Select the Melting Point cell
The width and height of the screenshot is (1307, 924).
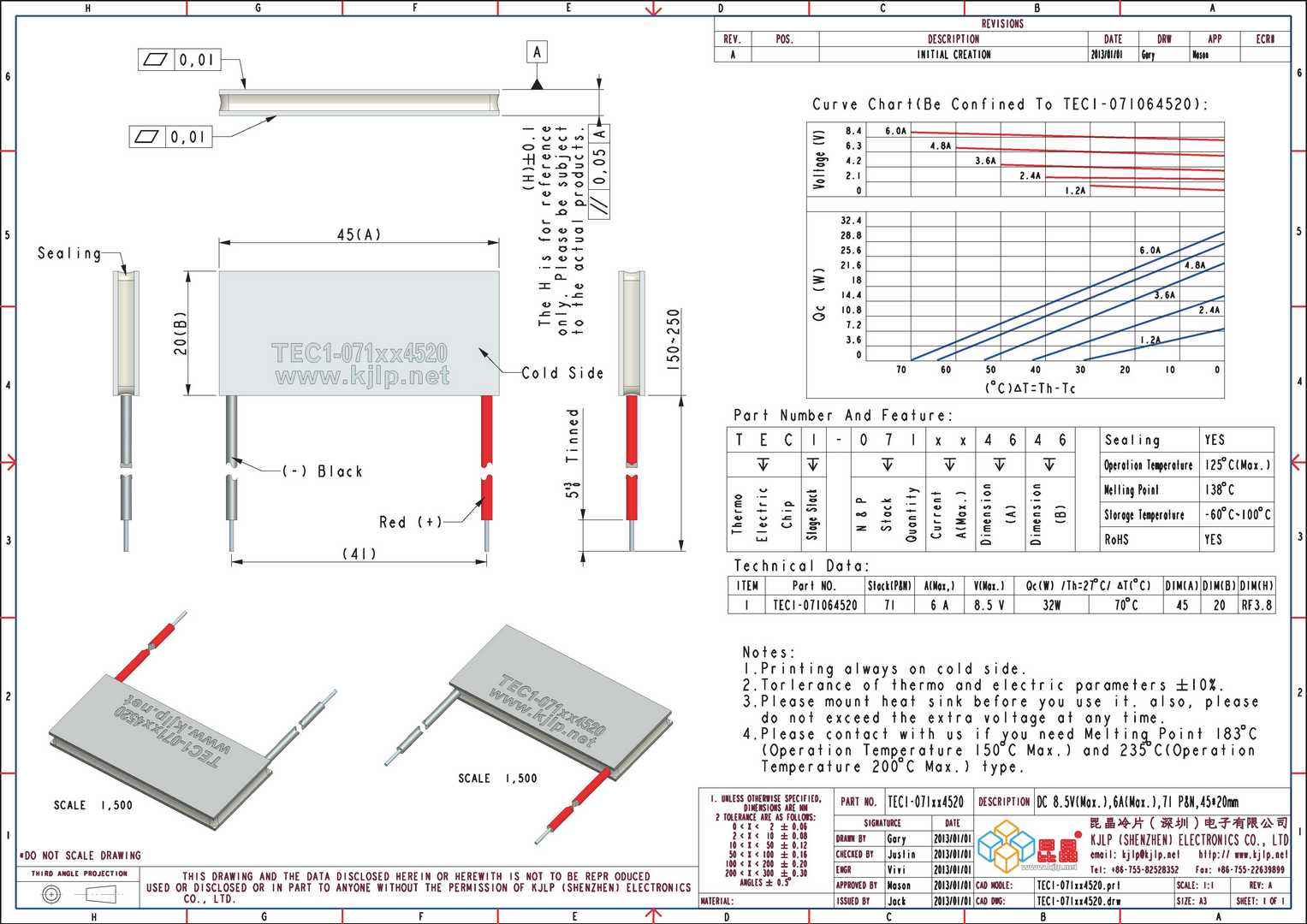point(1149,489)
